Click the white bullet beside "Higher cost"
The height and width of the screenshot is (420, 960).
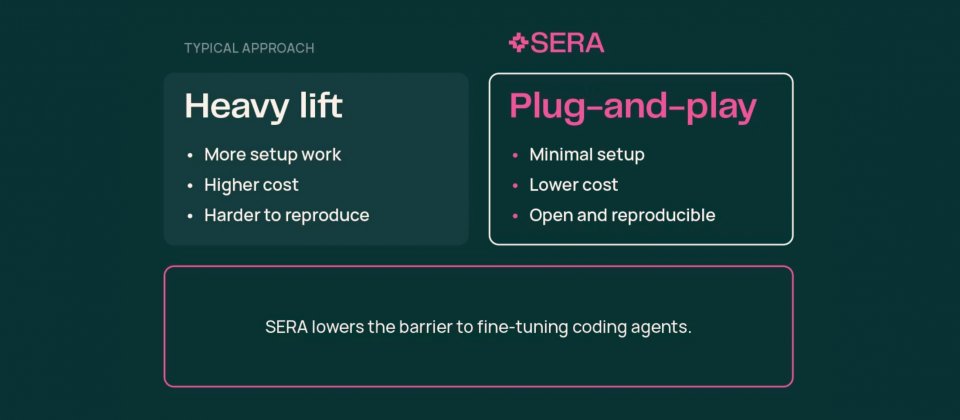190,186
